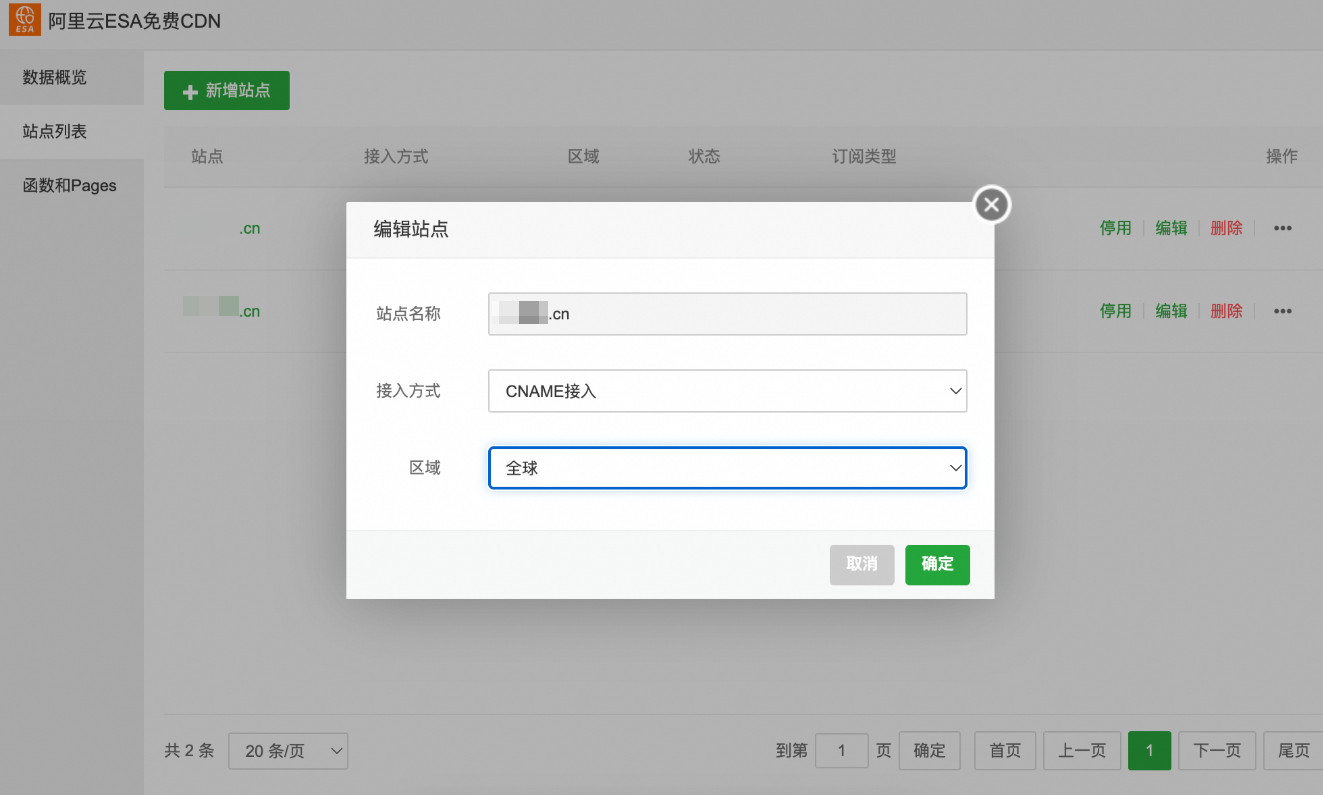Open the first .cn site link
Image resolution: width=1323 pixels, height=795 pixels.
tap(249, 228)
